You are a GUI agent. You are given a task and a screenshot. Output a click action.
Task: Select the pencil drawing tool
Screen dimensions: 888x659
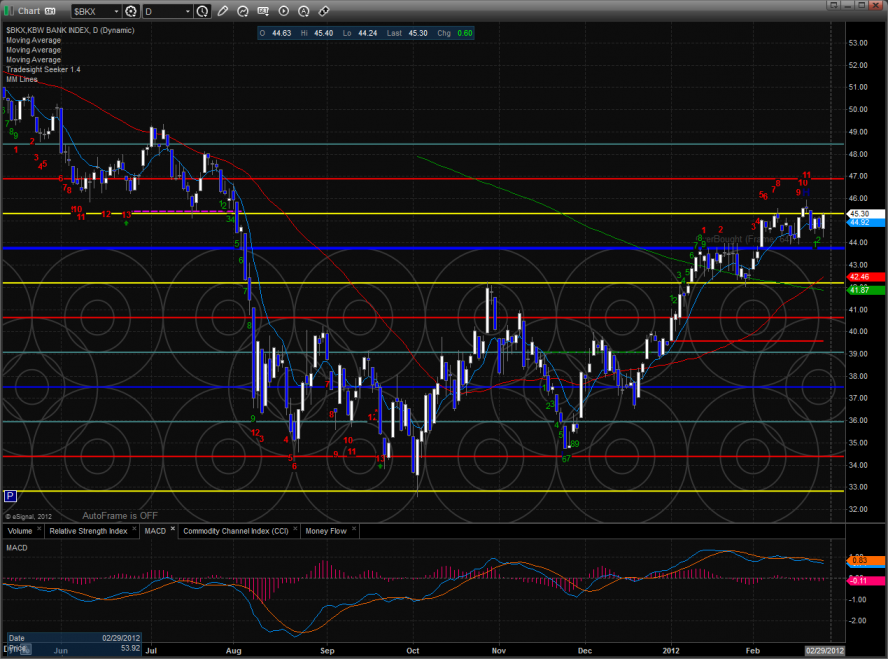click(x=222, y=11)
